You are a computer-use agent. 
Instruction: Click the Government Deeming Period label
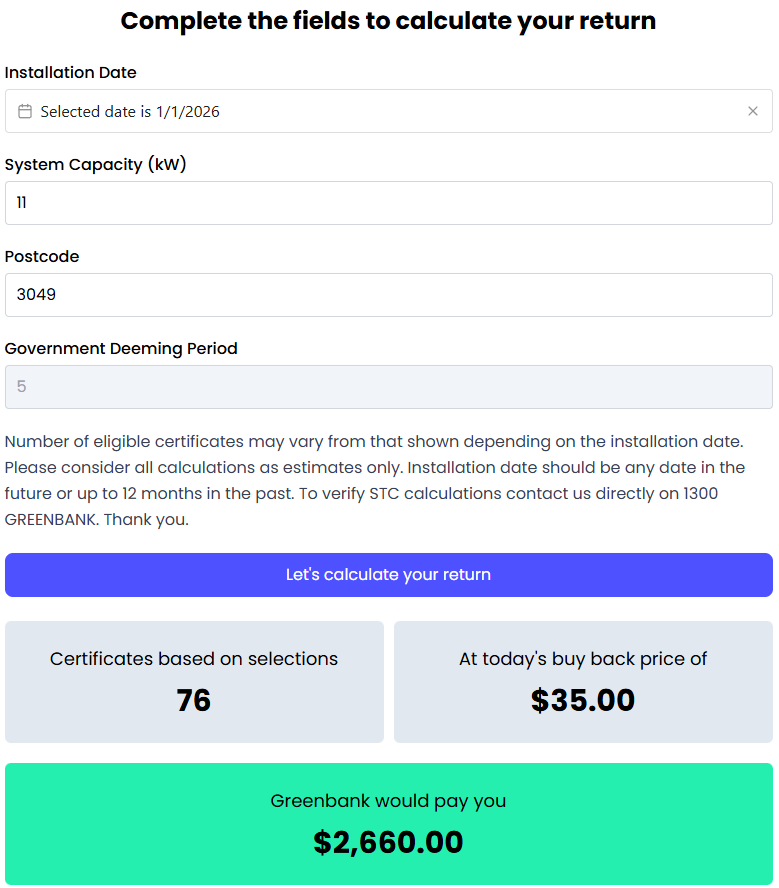[x=121, y=349]
